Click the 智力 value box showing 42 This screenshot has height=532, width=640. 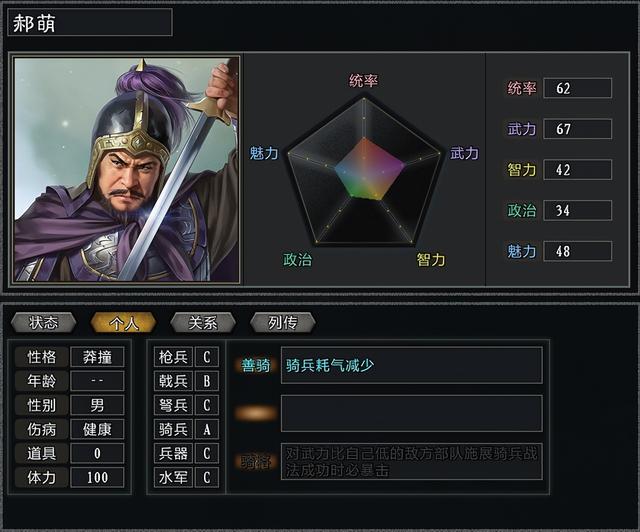click(x=577, y=170)
